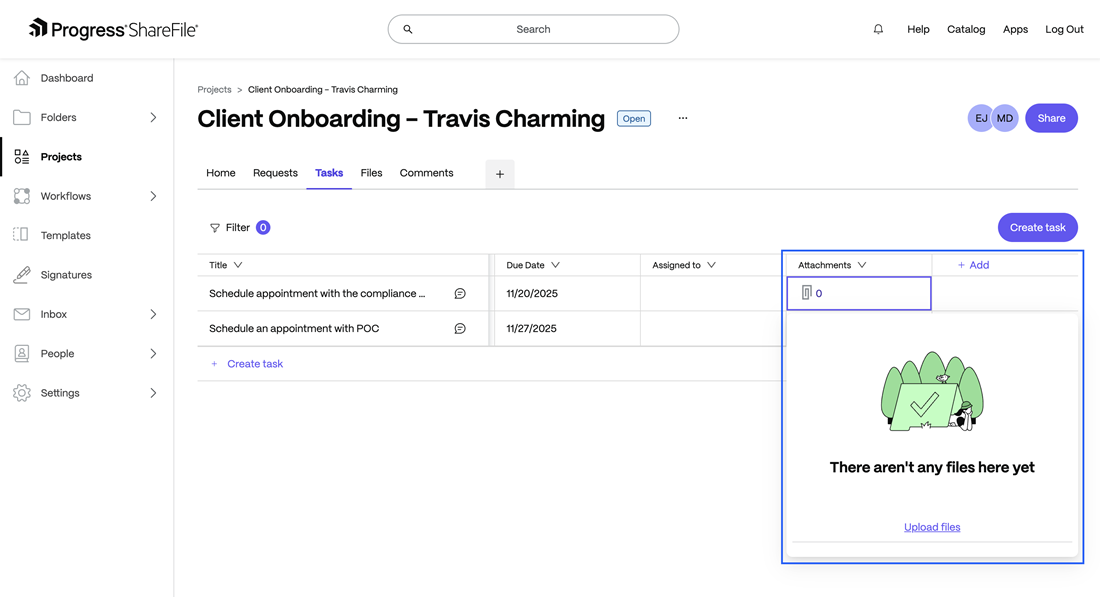Click the notification bell icon
The height and width of the screenshot is (597, 1100).
[878, 29]
